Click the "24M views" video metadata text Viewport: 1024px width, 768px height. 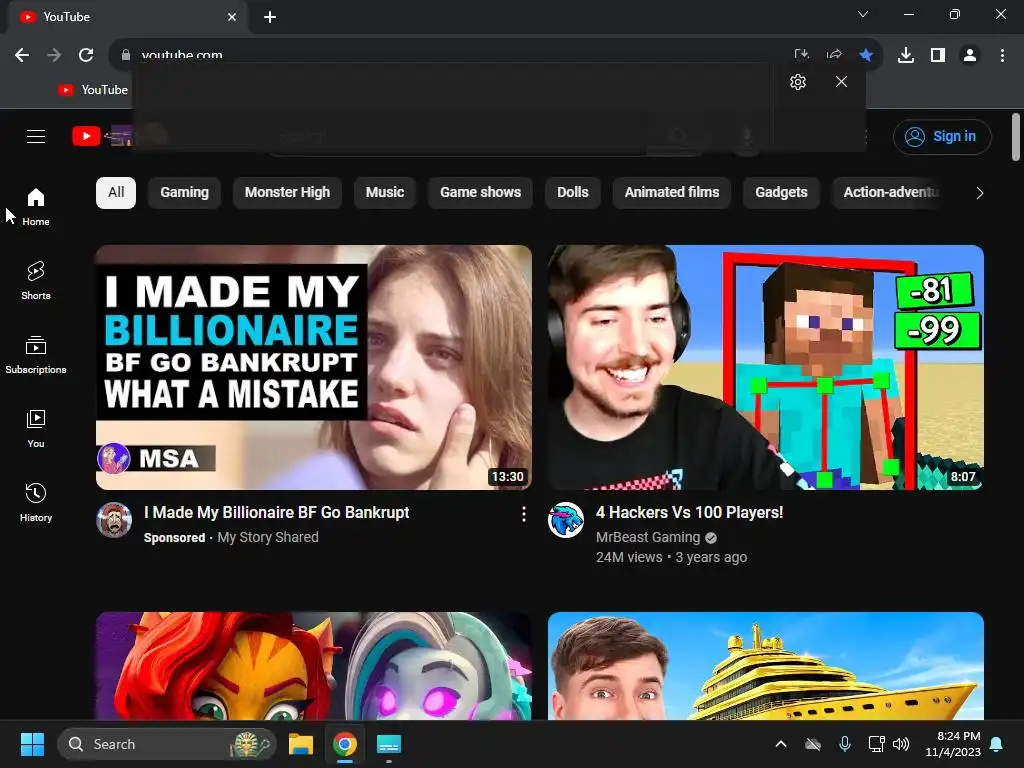tap(629, 558)
